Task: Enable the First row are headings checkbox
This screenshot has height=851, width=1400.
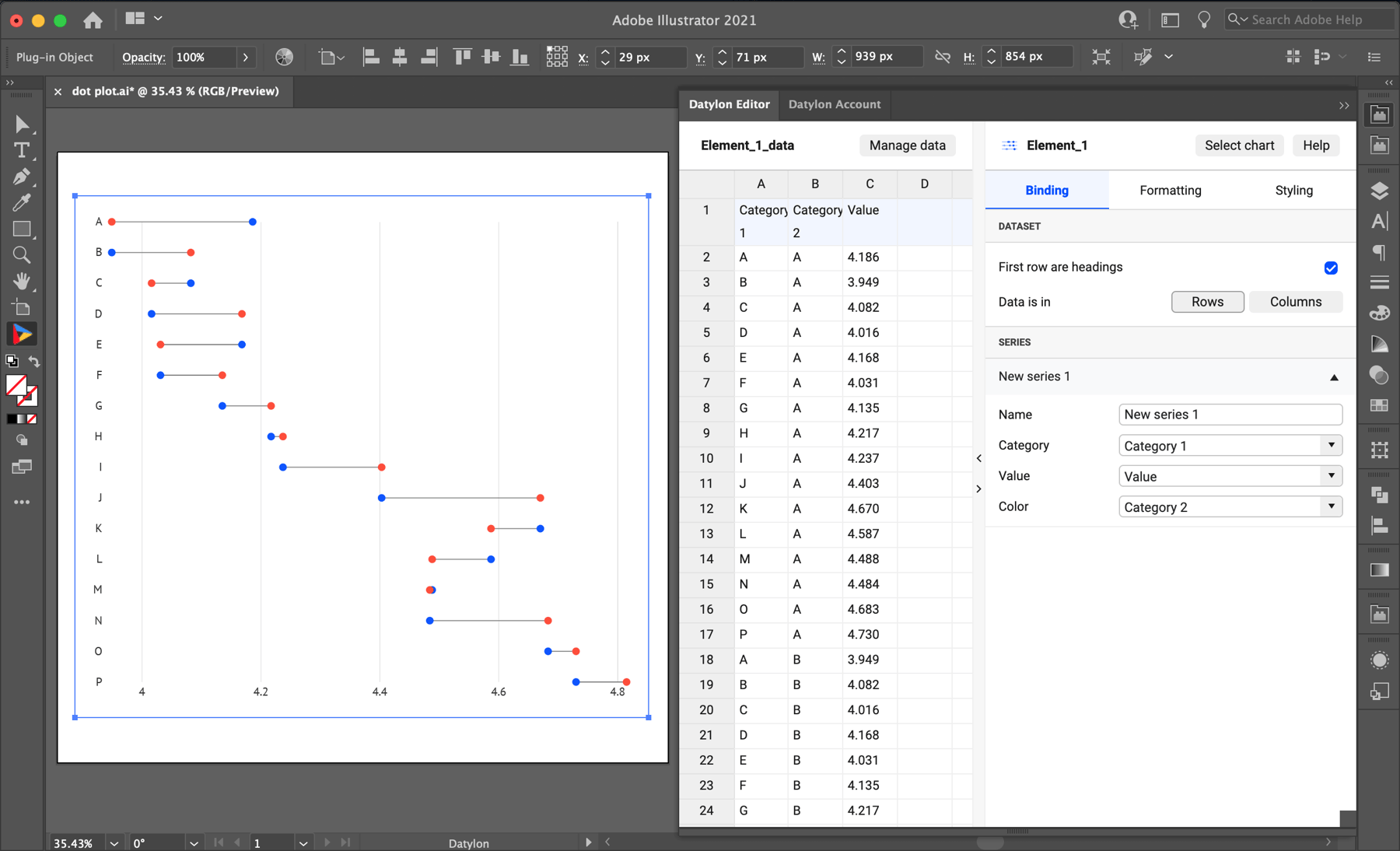Action: click(1332, 268)
